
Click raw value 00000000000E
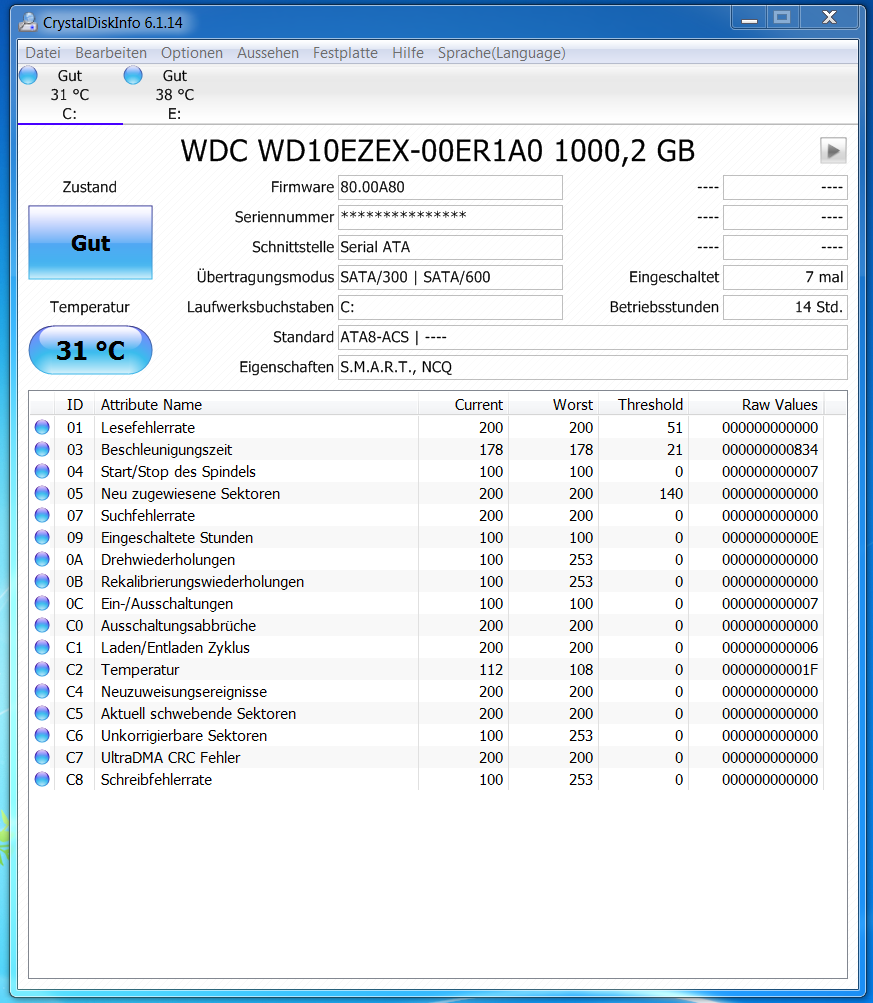click(x=770, y=537)
